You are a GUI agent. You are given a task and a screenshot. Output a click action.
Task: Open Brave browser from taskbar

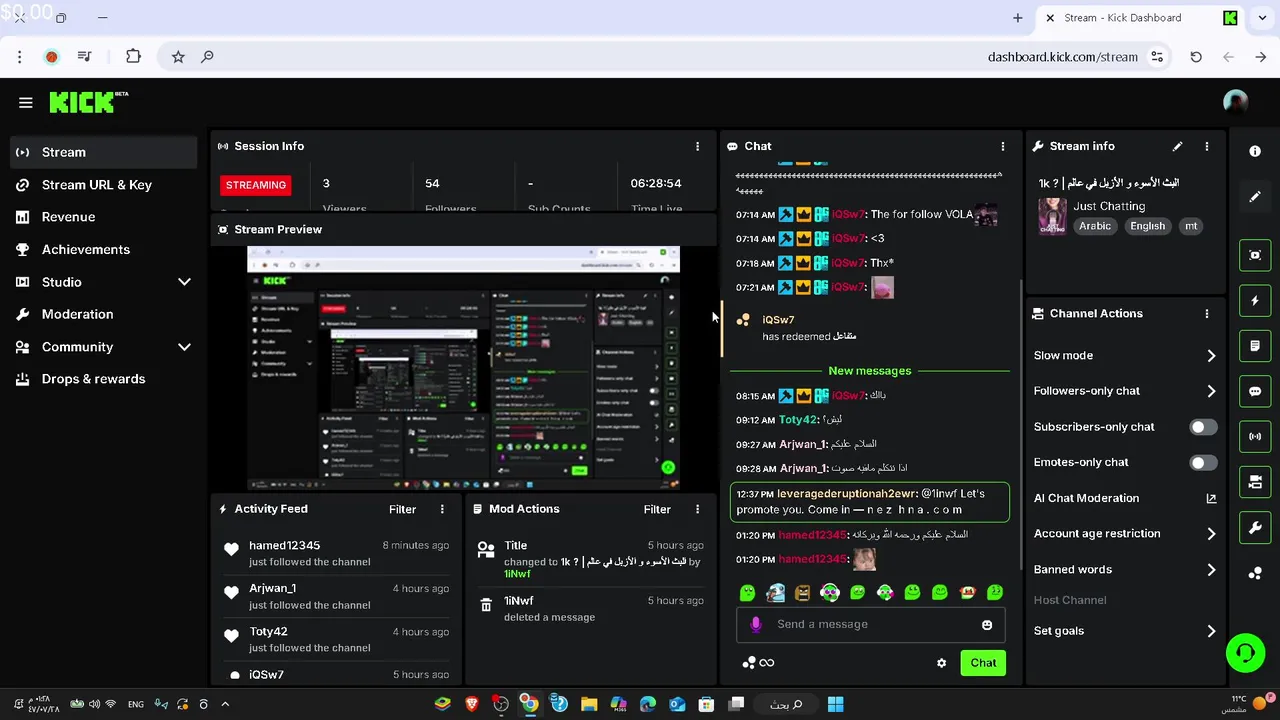[472, 704]
